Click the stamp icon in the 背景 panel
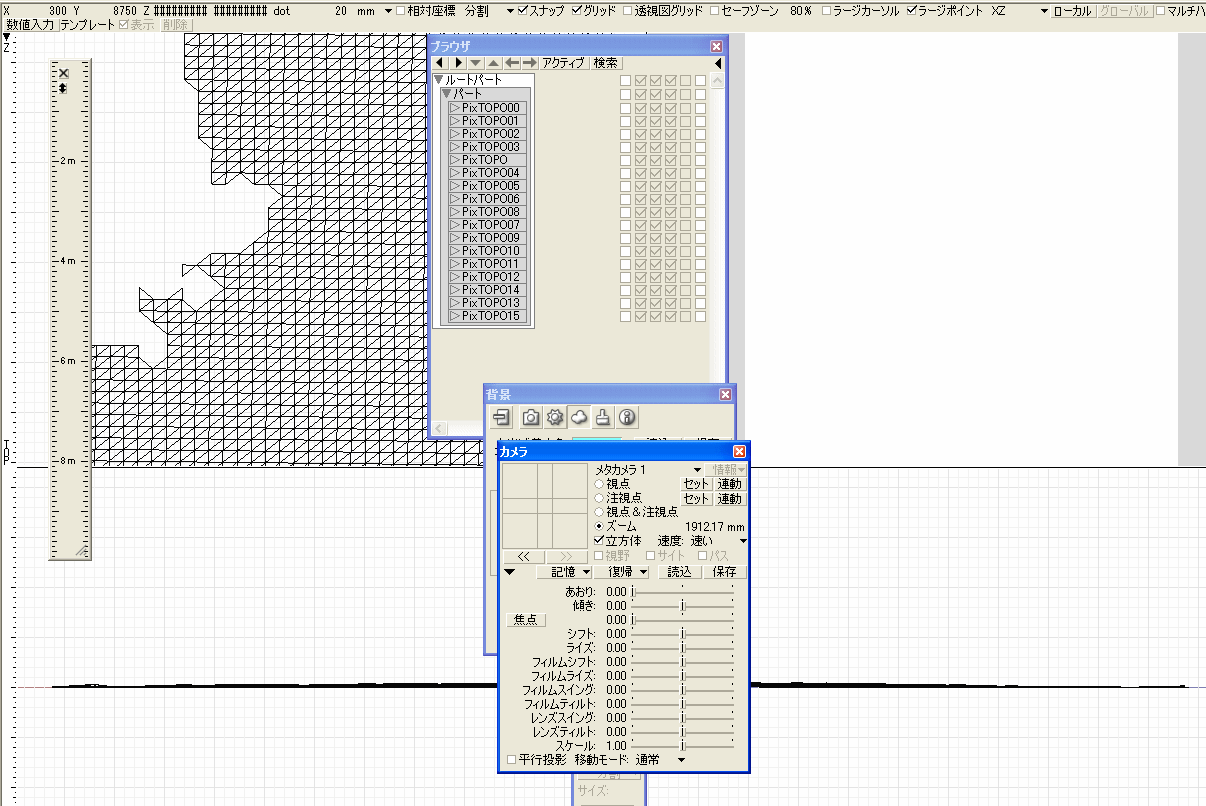The width and height of the screenshot is (1206, 806). (x=603, y=417)
